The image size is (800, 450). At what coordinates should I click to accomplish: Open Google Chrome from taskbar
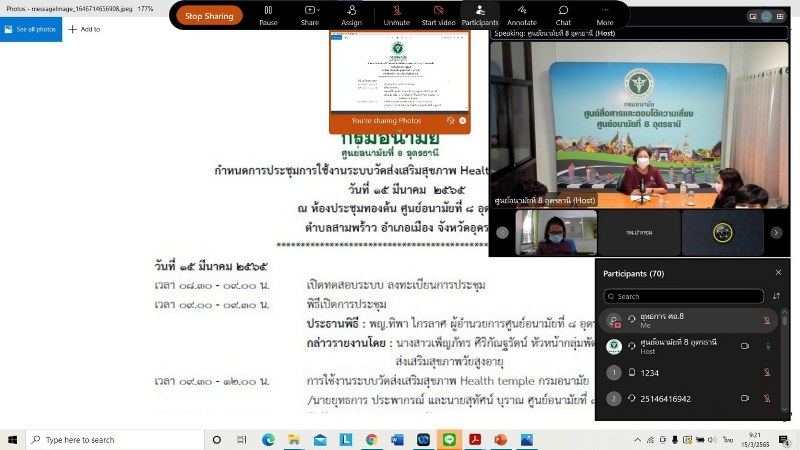pos(371,439)
